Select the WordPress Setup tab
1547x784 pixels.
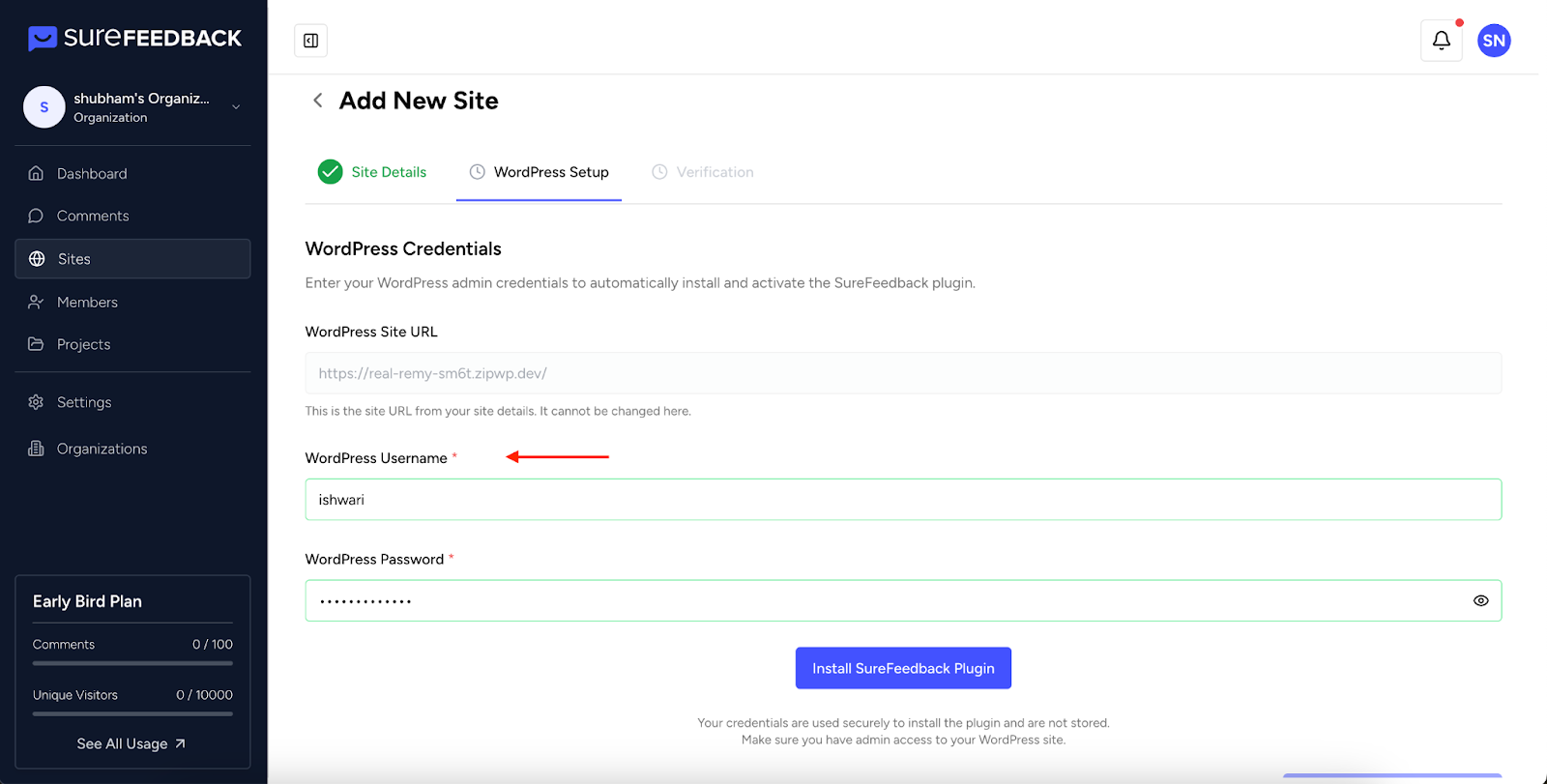point(540,172)
